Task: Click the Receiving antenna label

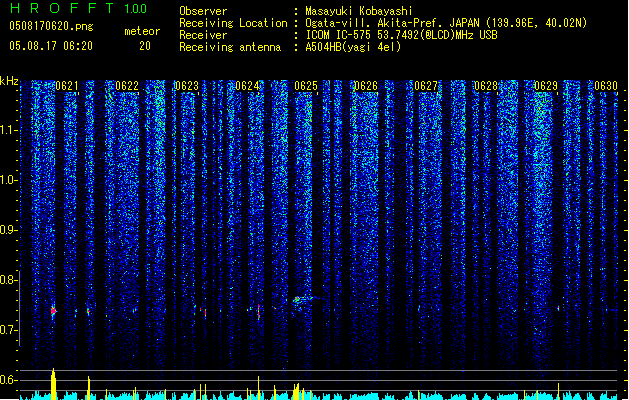Action: [230, 47]
